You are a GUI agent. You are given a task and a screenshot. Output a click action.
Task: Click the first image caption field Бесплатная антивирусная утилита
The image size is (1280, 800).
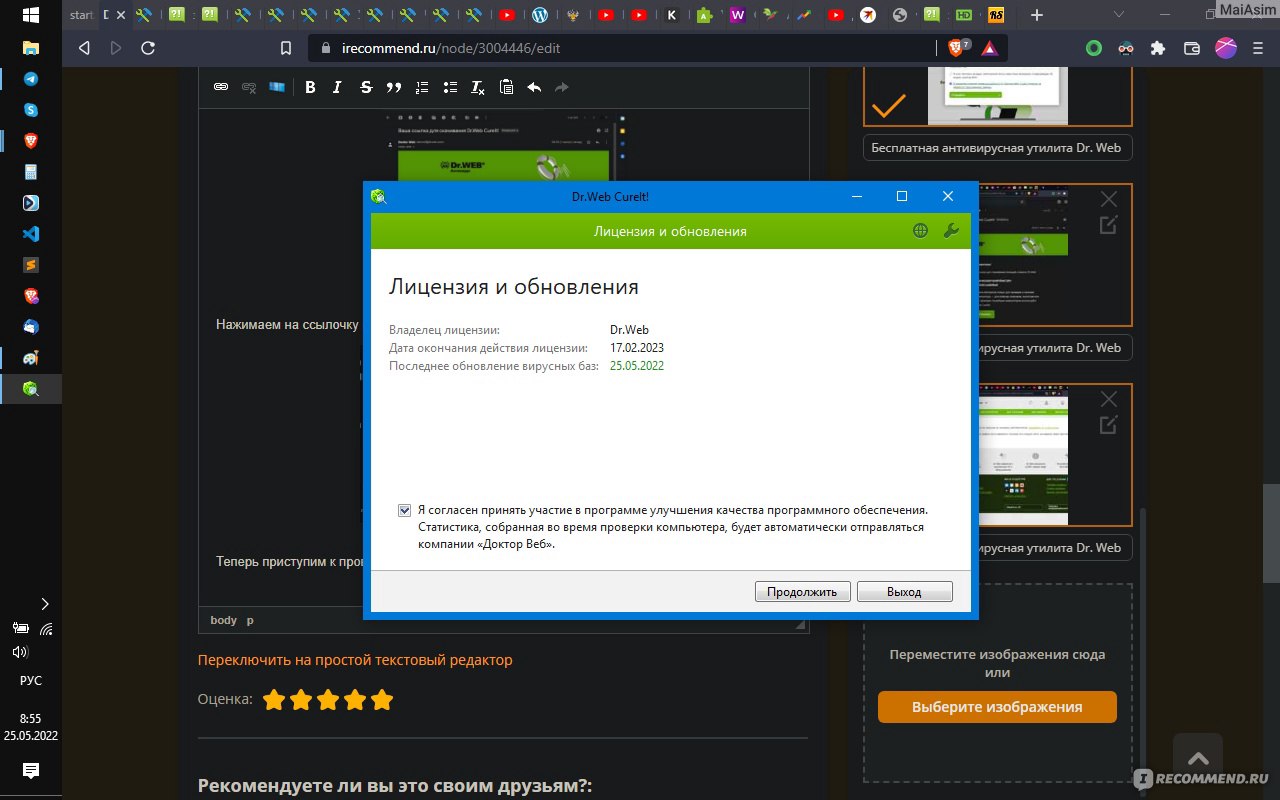[997, 148]
